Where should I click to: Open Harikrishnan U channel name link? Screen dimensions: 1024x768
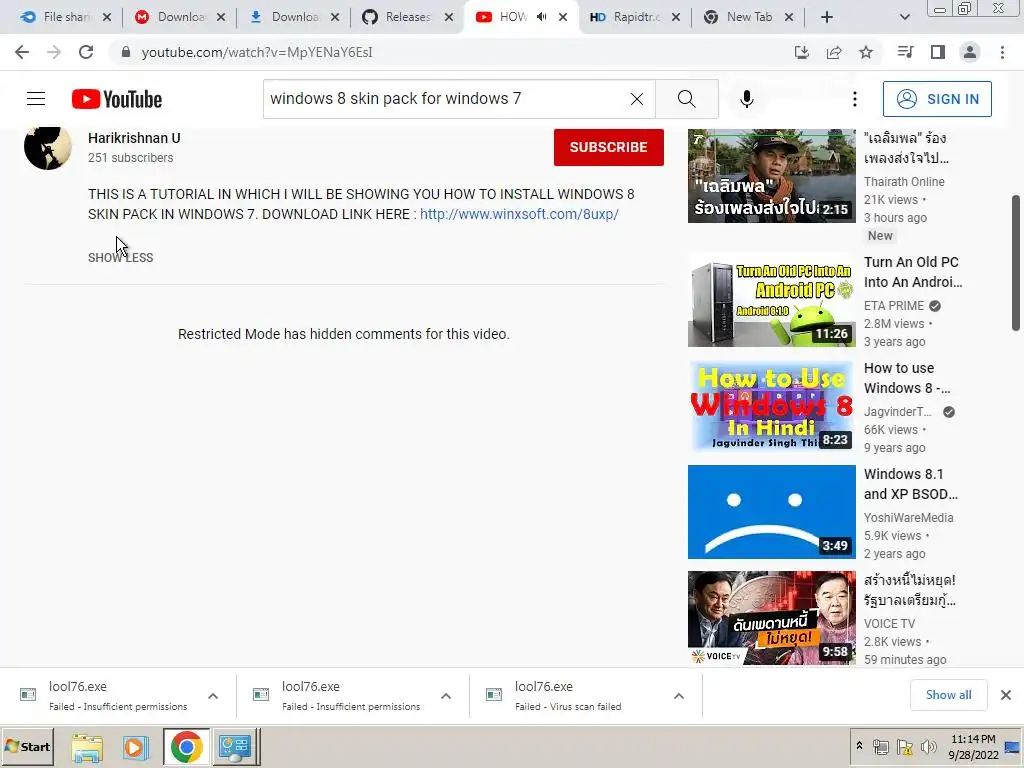(135, 138)
